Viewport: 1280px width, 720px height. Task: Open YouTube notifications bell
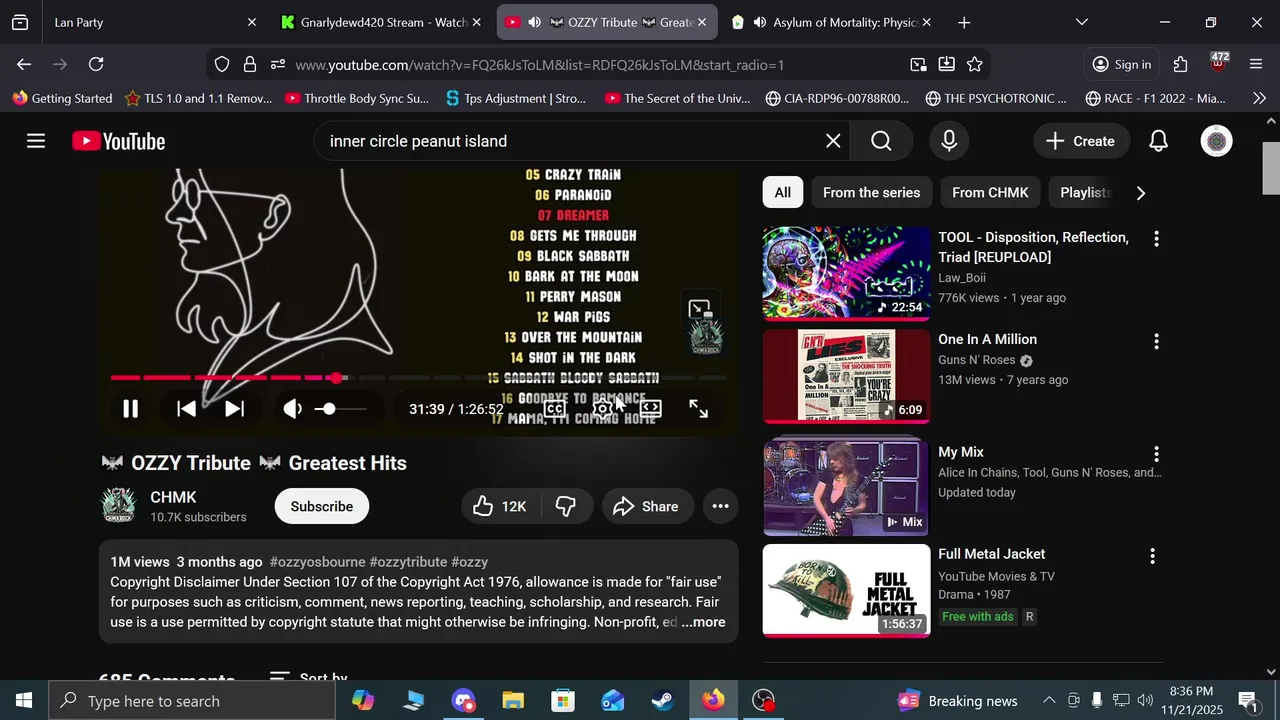pyautogui.click(x=1158, y=141)
